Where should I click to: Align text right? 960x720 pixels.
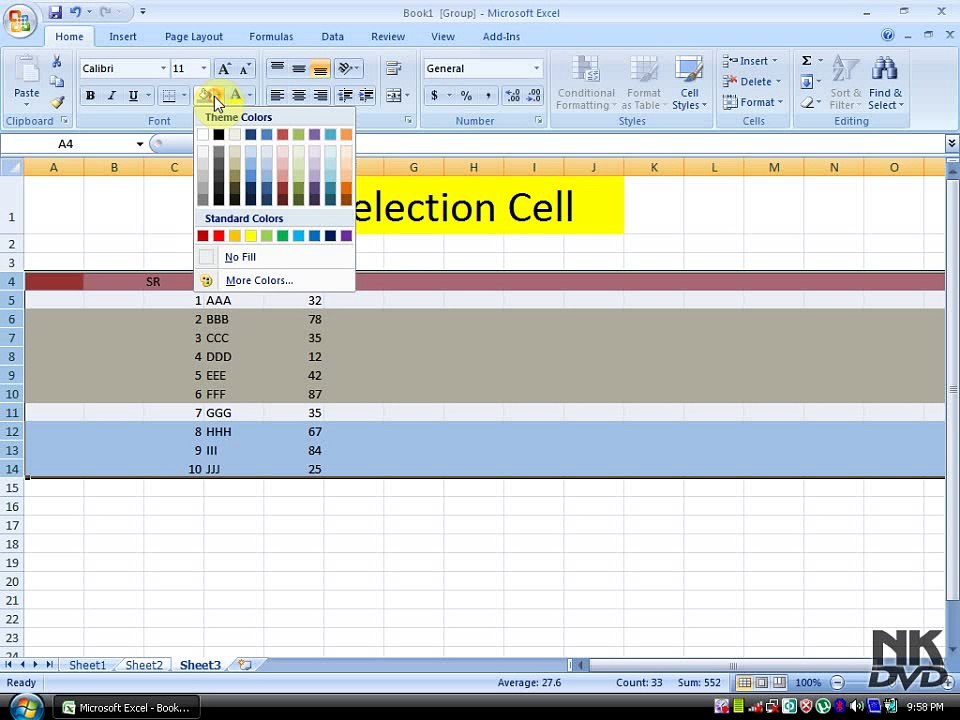(x=320, y=96)
